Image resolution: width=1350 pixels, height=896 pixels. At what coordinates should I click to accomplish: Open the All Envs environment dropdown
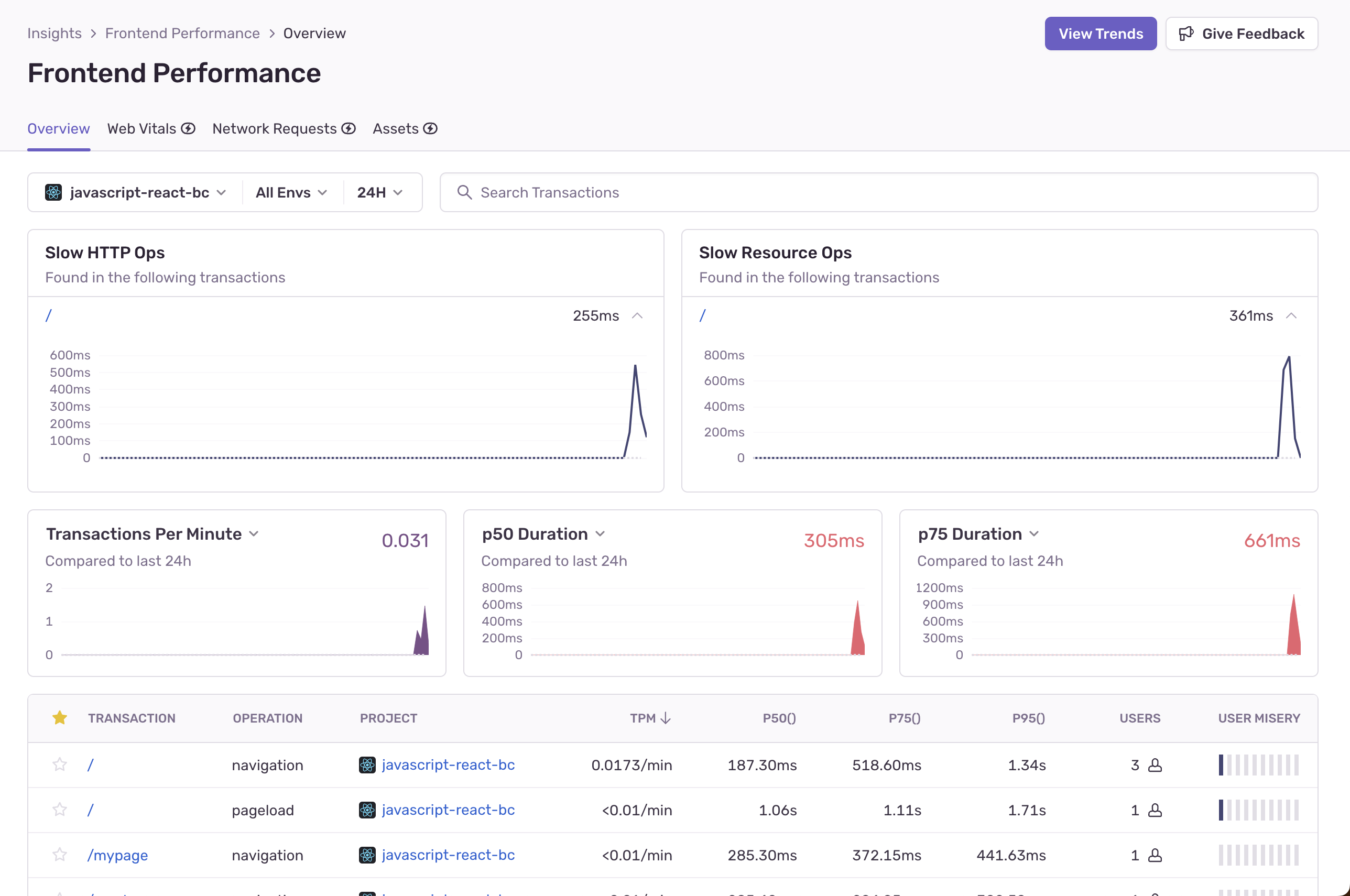[x=291, y=193]
